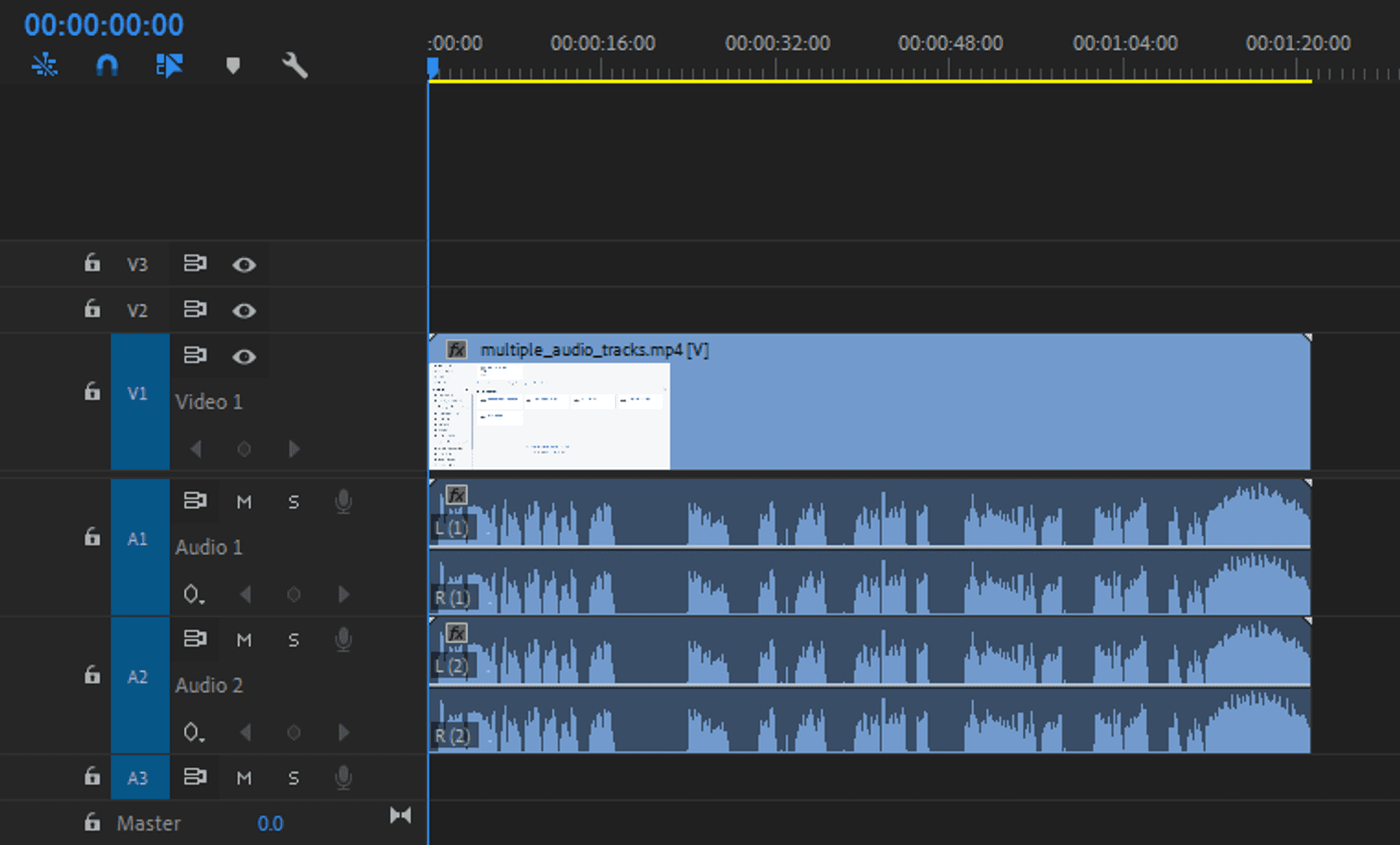Click the fx badge on the Audio 2 clip
Viewport: 1400px width, 845px height.
457,633
